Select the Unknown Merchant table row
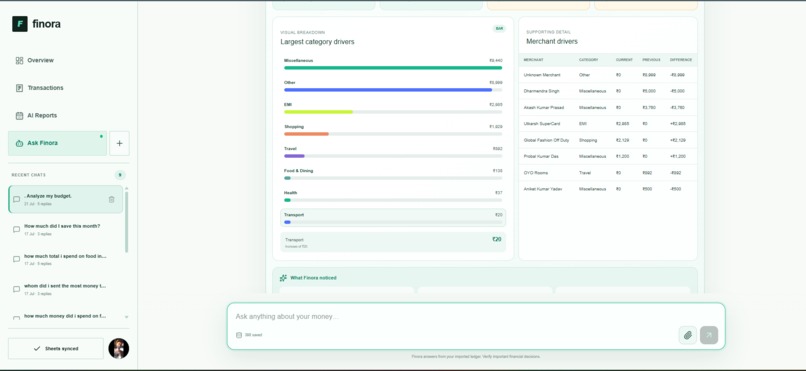806x371 pixels. pyautogui.click(x=608, y=75)
